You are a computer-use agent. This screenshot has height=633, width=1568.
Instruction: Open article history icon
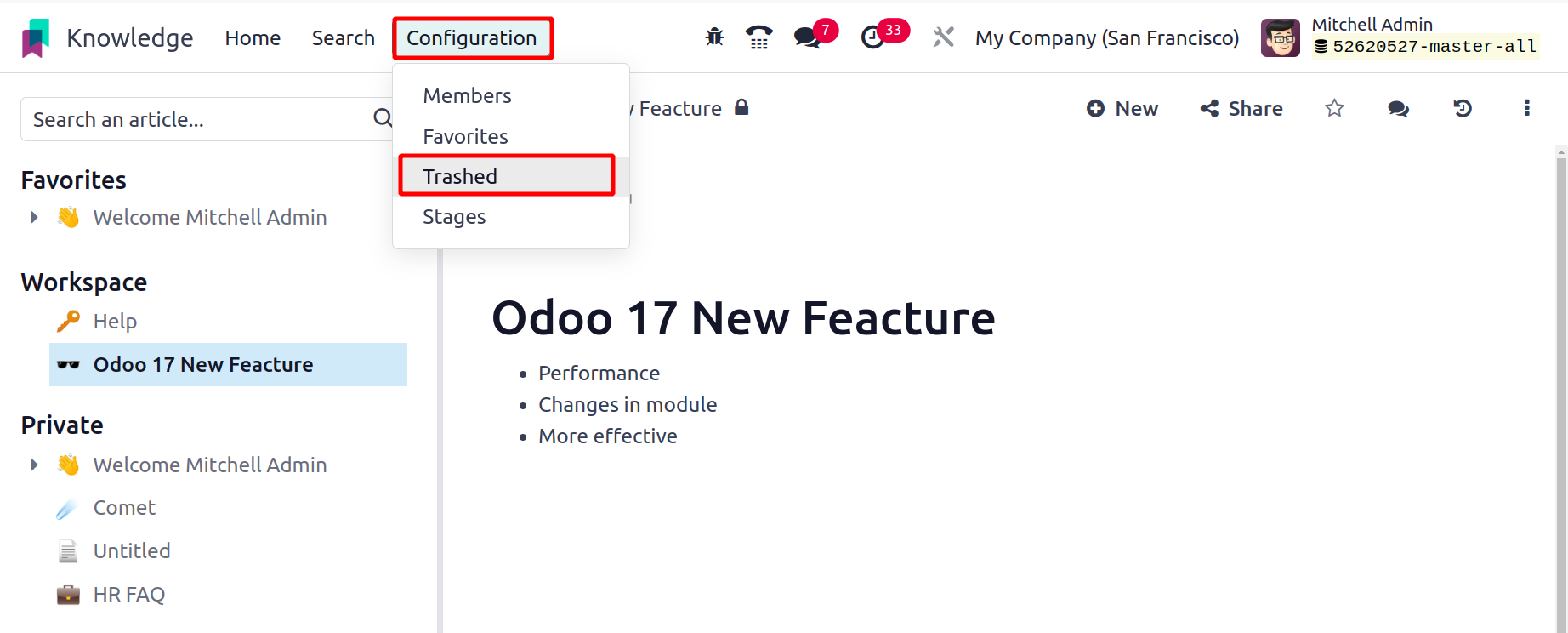coord(1463,108)
